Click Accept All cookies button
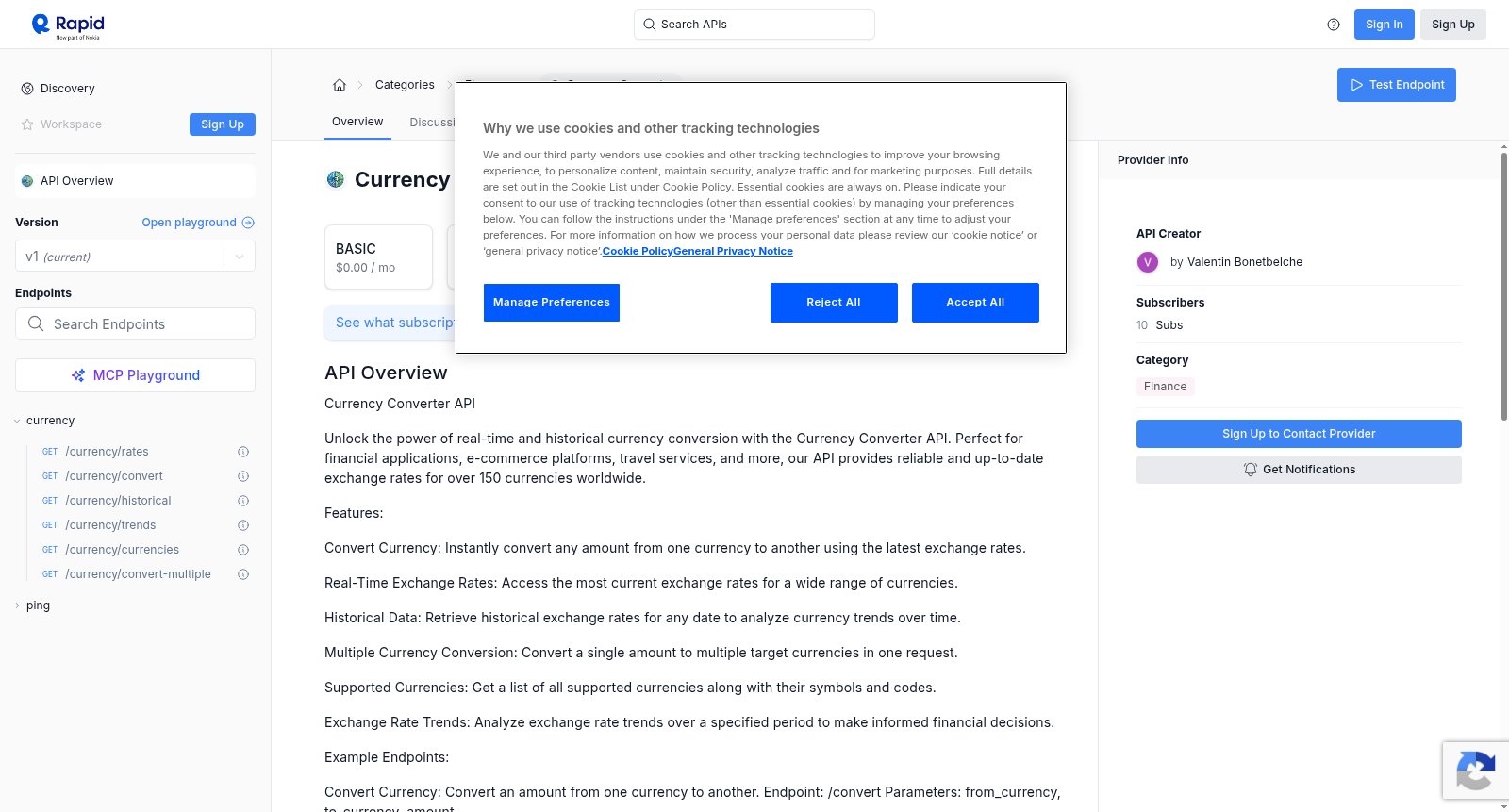Image resolution: width=1509 pixels, height=812 pixels. click(975, 303)
